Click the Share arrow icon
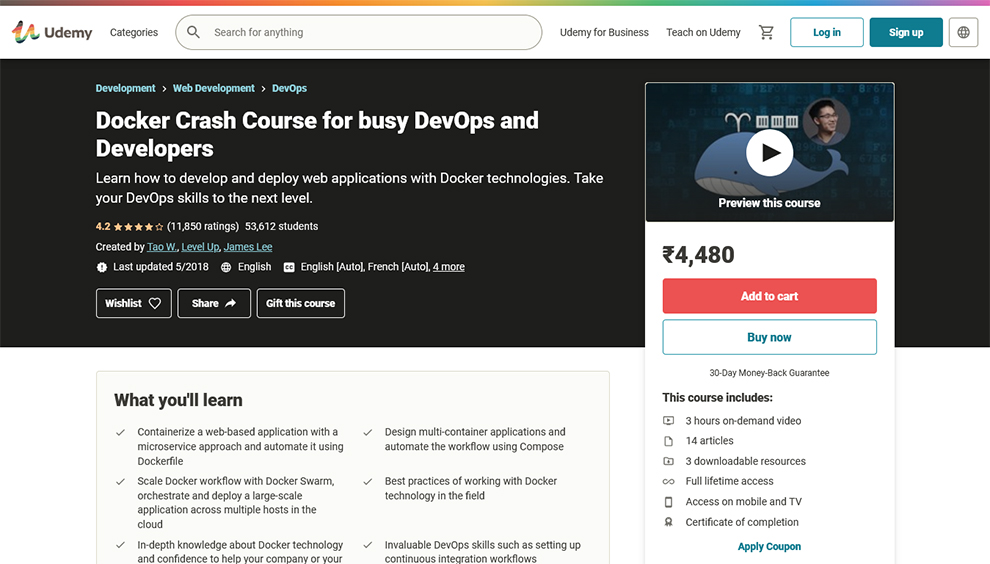990x564 pixels. point(231,303)
